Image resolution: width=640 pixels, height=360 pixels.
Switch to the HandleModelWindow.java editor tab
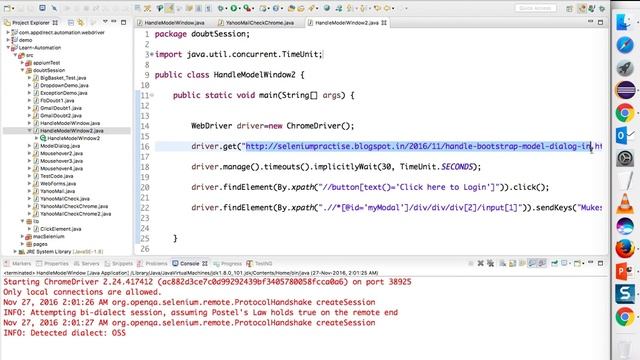(174, 23)
